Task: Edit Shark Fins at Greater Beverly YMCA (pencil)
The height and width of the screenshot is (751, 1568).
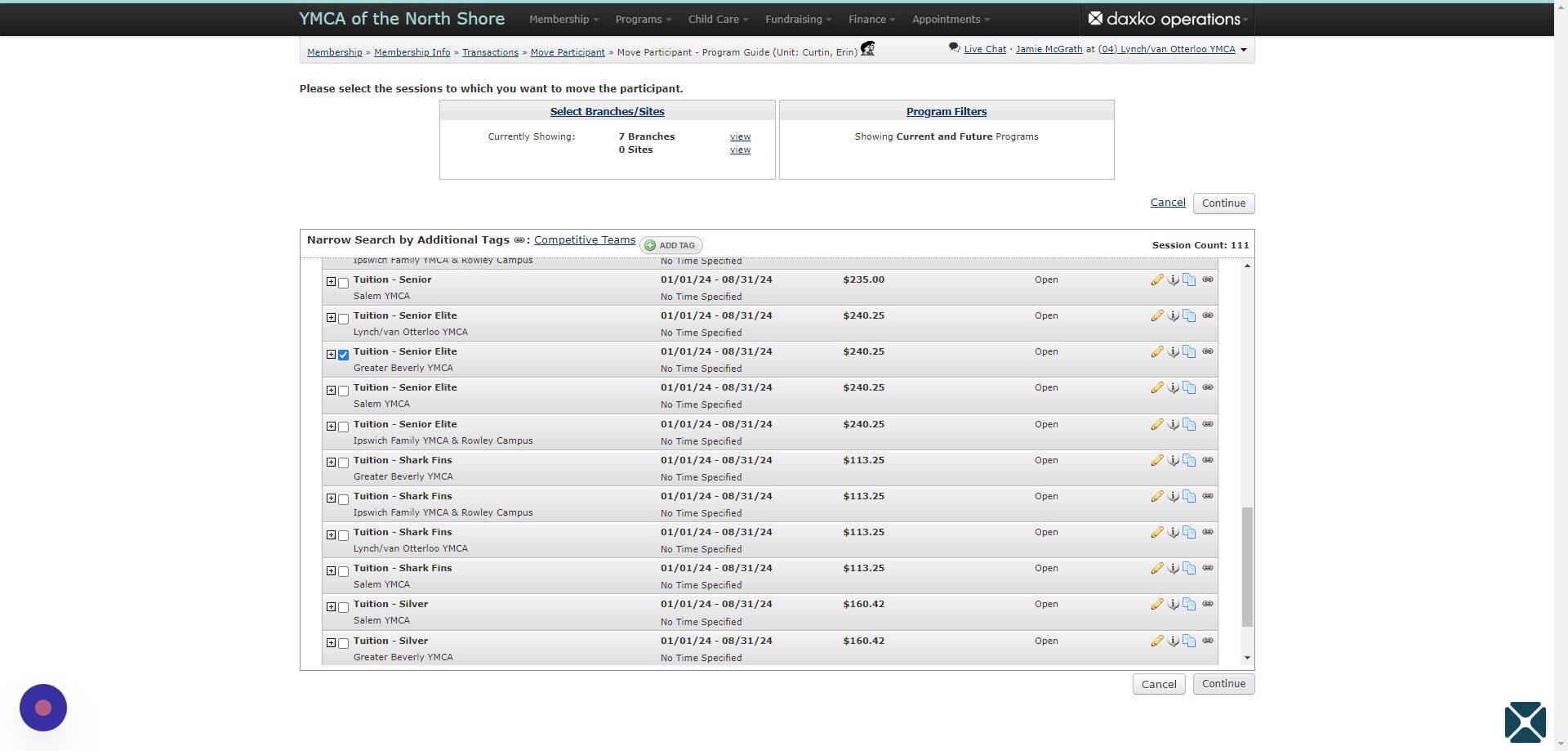Action: (x=1157, y=460)
